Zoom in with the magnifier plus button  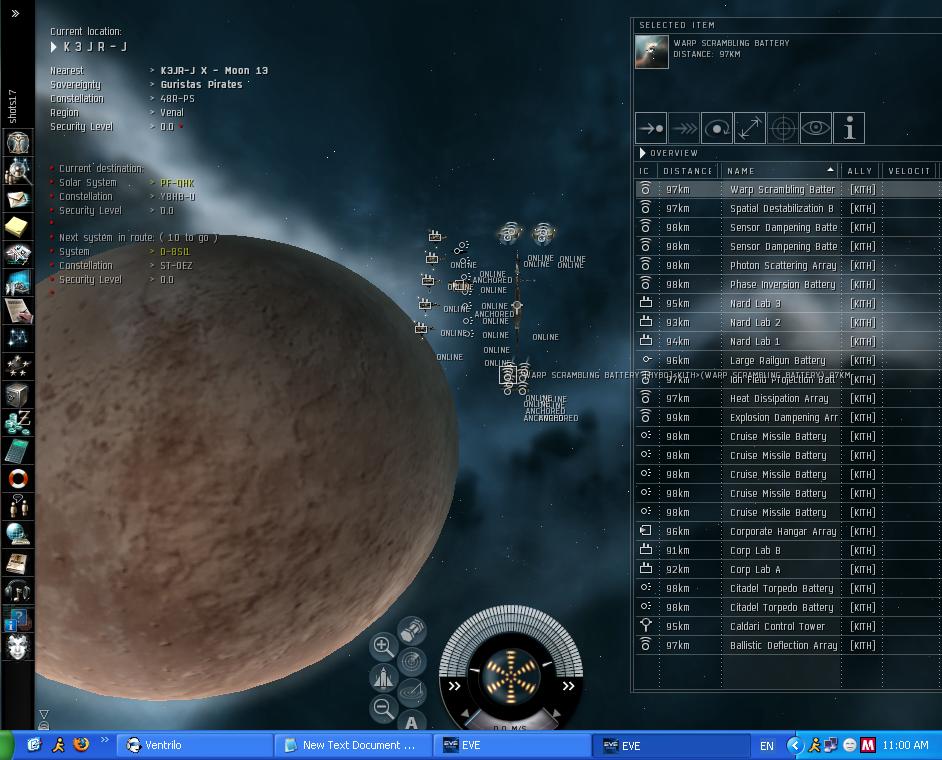tap(383, 646)
